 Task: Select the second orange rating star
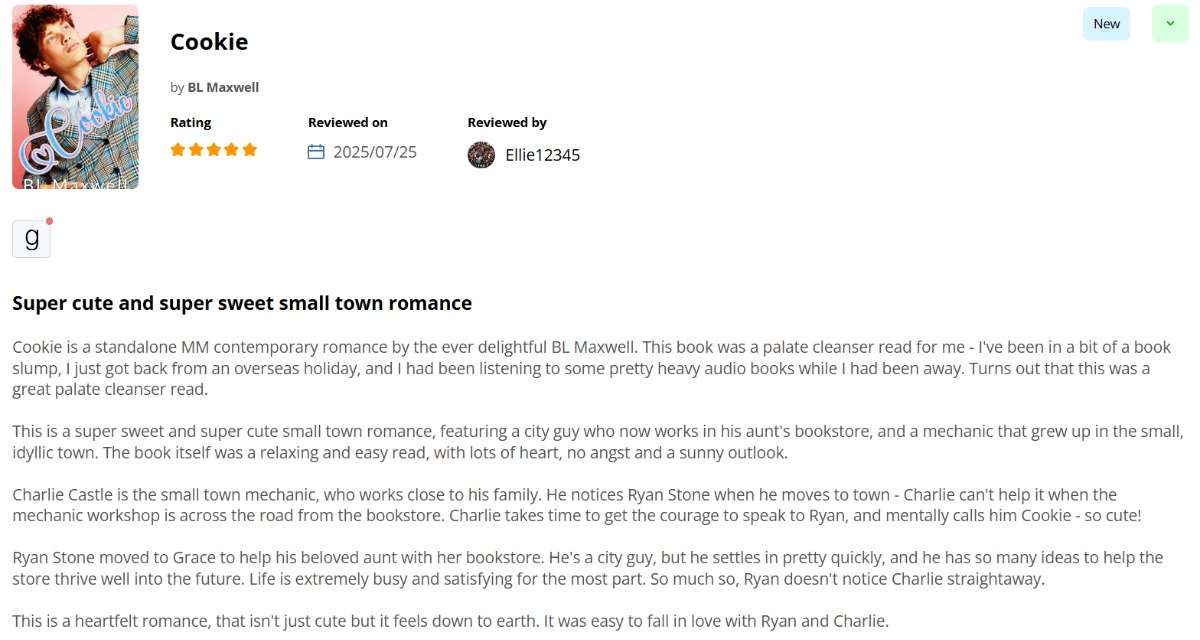[196, 150]
